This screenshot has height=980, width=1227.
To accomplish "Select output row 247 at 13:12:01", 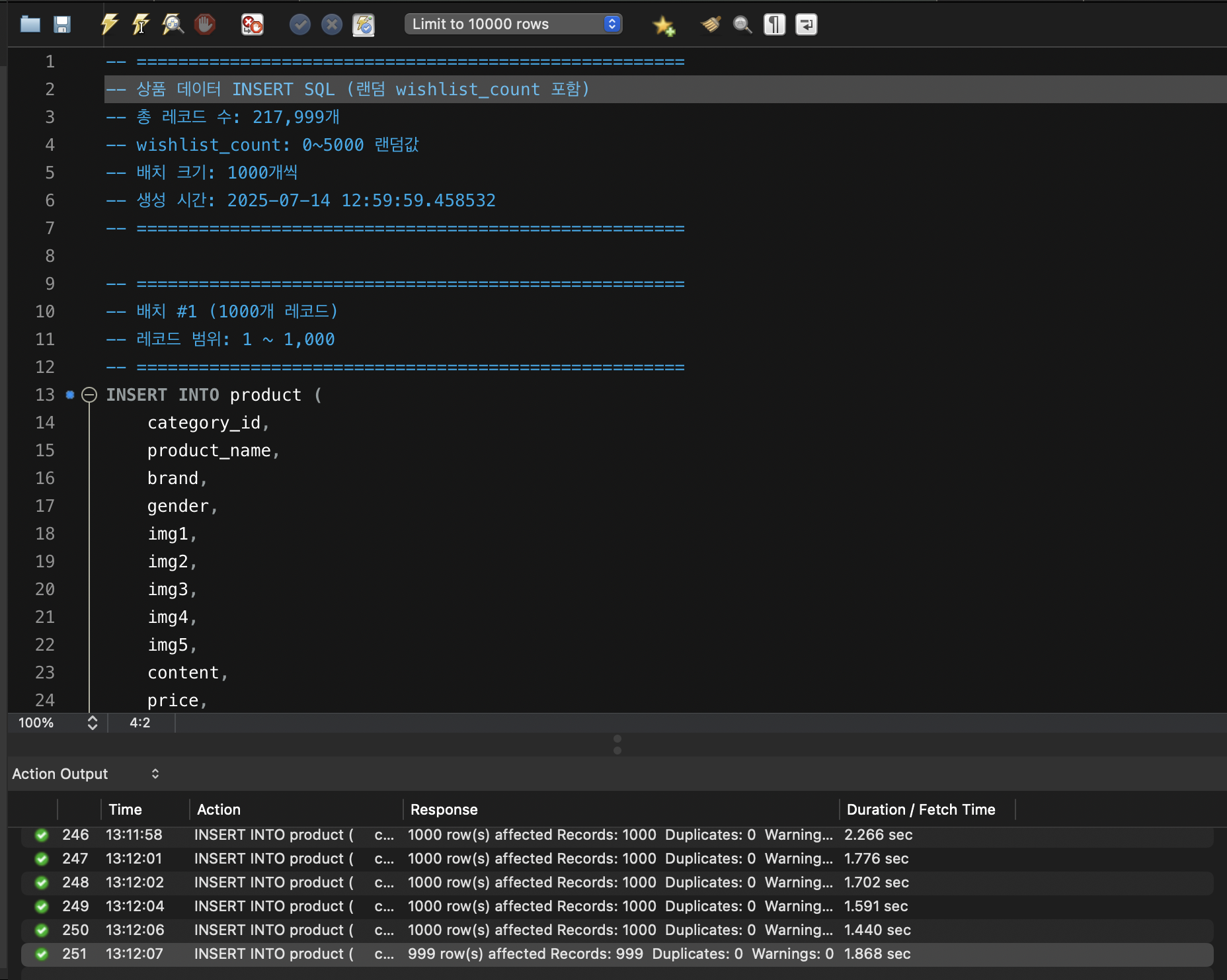I will tap(617, 858).
